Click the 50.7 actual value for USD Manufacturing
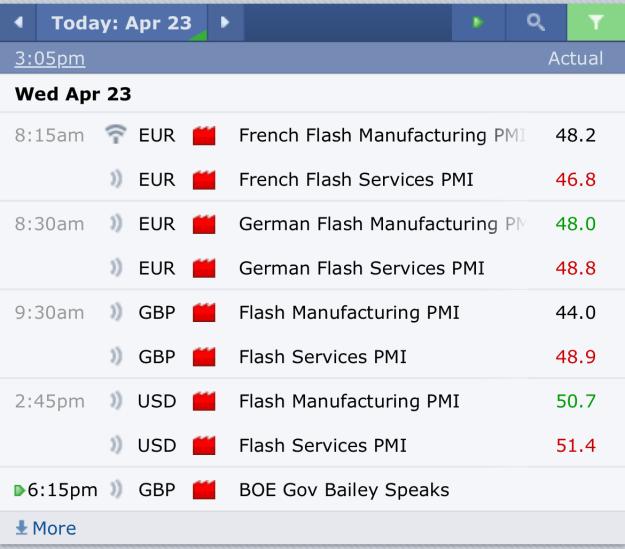 pos(576,401)
